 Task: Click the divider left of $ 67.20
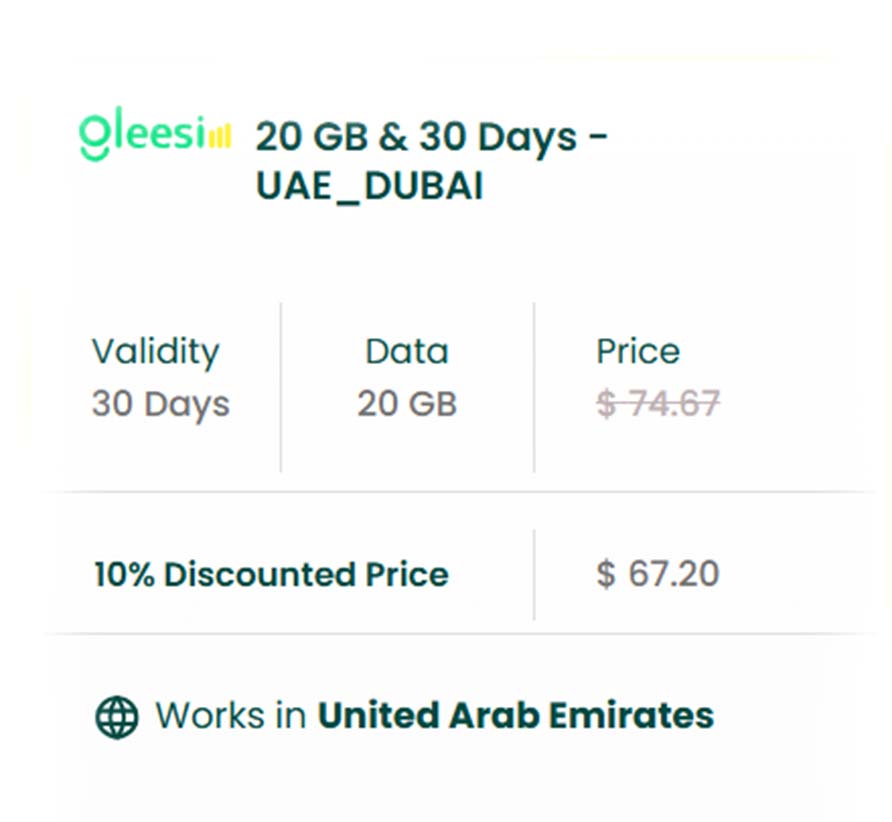pos(534,575)
